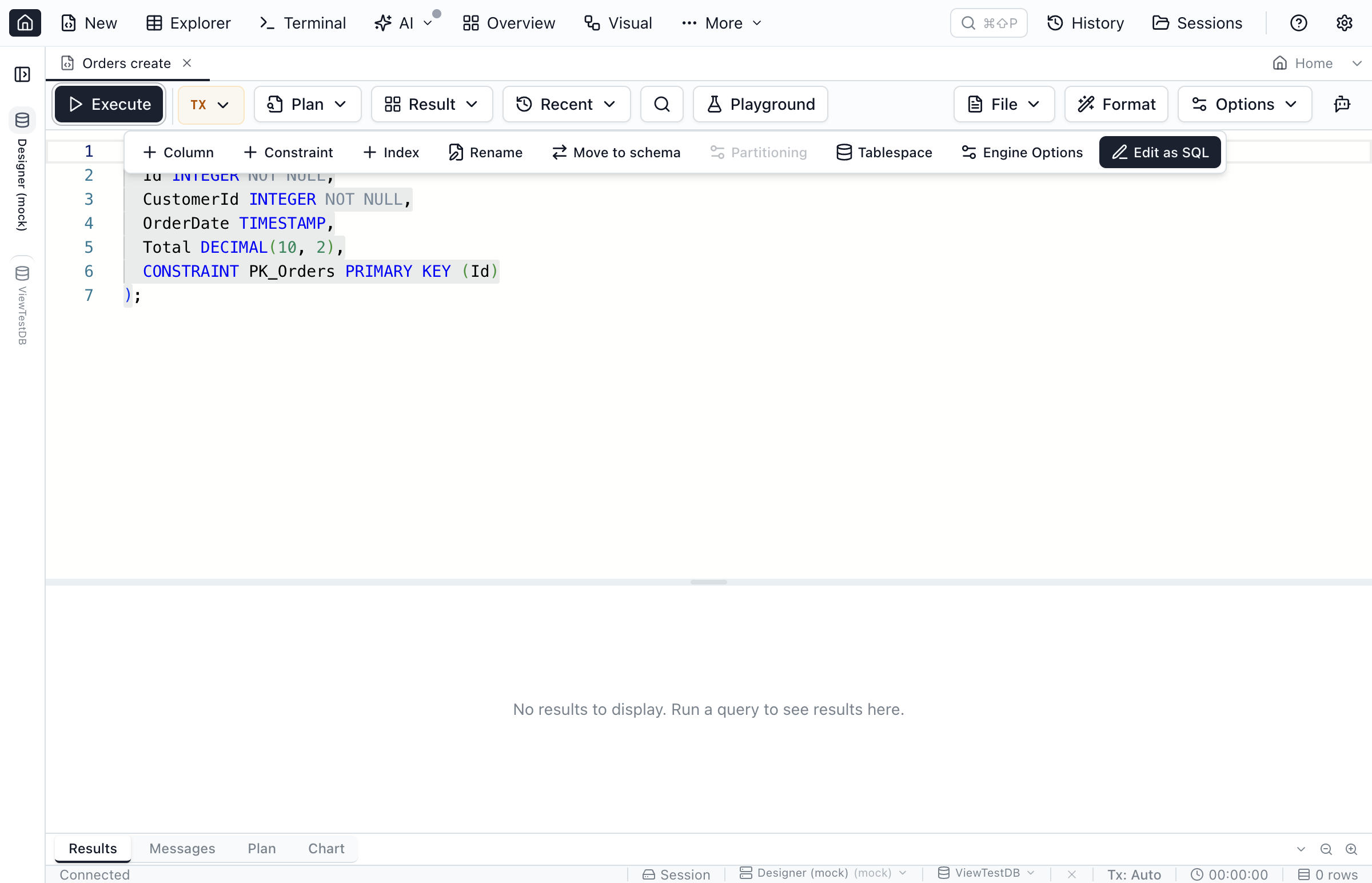Rename the table via Rename
1372x883 pixels.
tap(485, 153)
